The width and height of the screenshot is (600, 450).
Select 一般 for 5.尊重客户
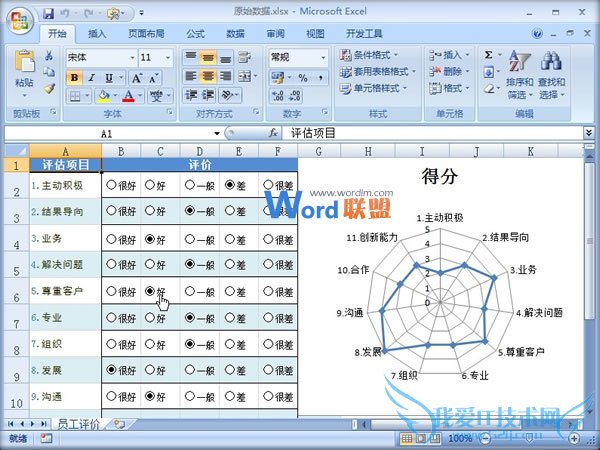click(190, 291)
